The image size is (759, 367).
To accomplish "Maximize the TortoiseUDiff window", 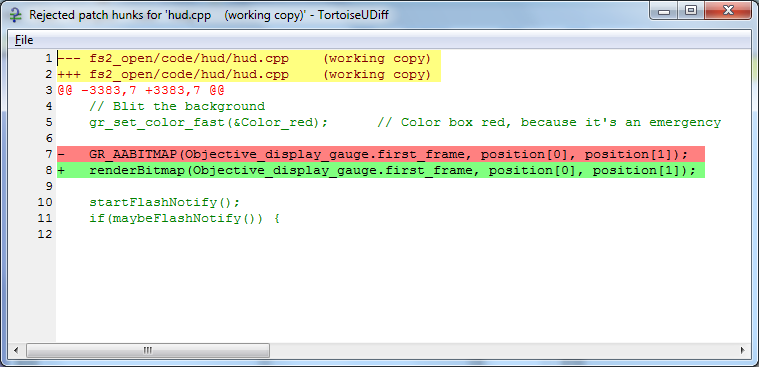I will click(x=690, y=11).
